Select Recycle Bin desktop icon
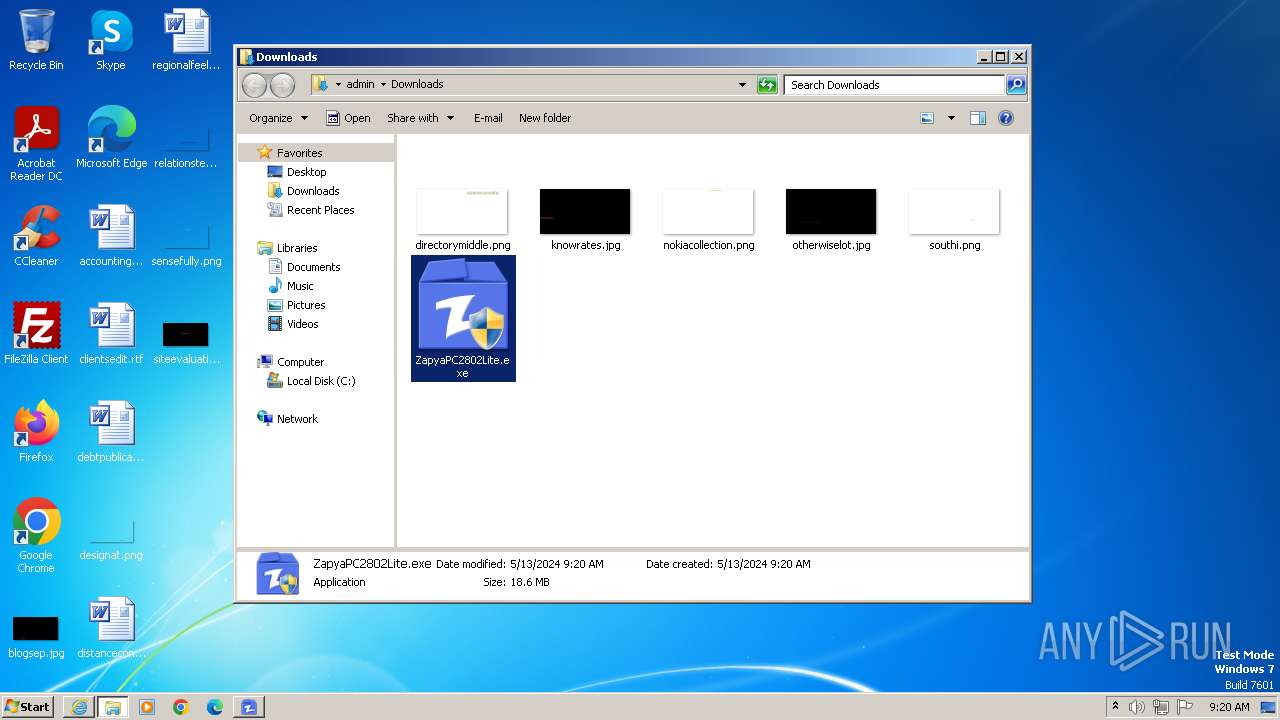 [x=36, y=40]
